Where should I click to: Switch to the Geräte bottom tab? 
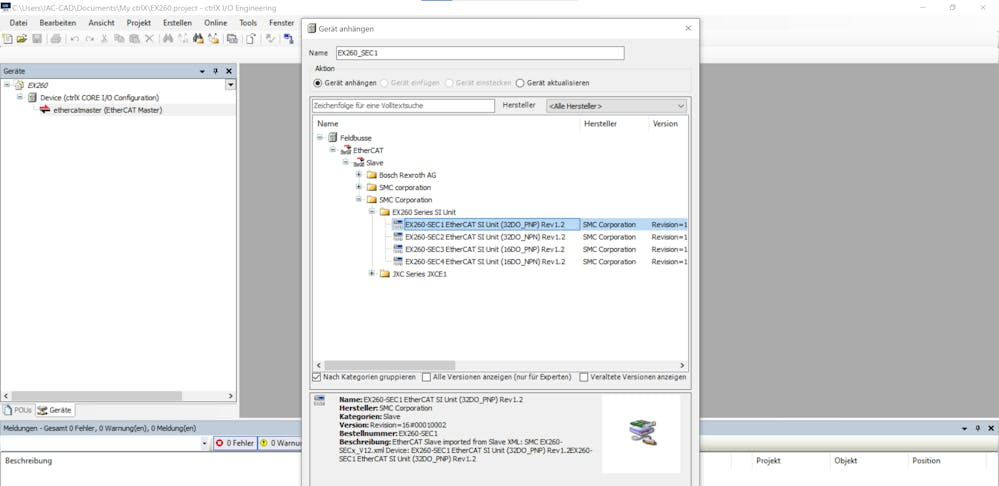[55, 410]
